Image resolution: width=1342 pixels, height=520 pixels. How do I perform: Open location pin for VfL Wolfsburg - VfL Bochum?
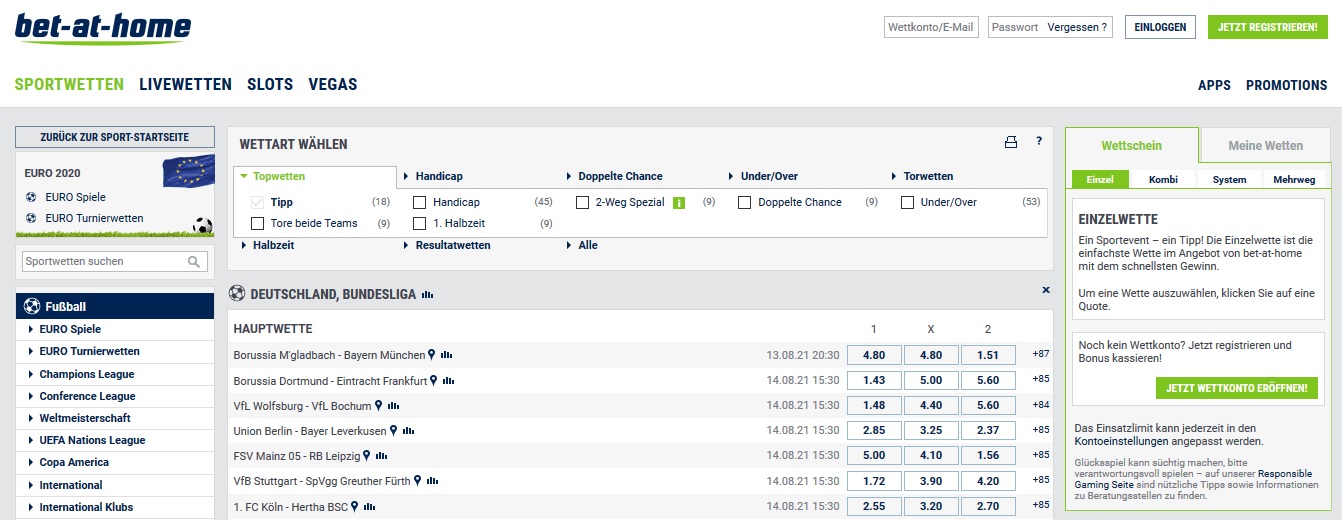pyautogui.click(x=379, y=406)
